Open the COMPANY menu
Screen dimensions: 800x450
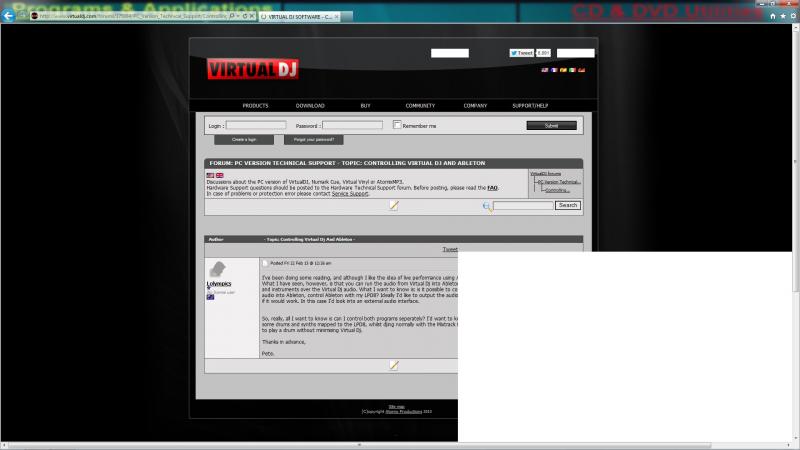475,106
